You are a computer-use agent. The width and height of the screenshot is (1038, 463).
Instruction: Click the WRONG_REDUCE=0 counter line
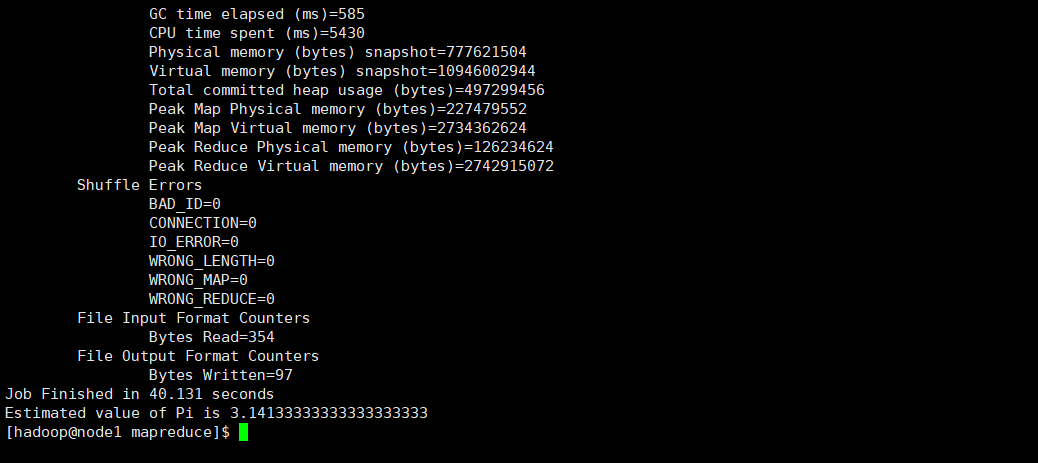point(211,299)
